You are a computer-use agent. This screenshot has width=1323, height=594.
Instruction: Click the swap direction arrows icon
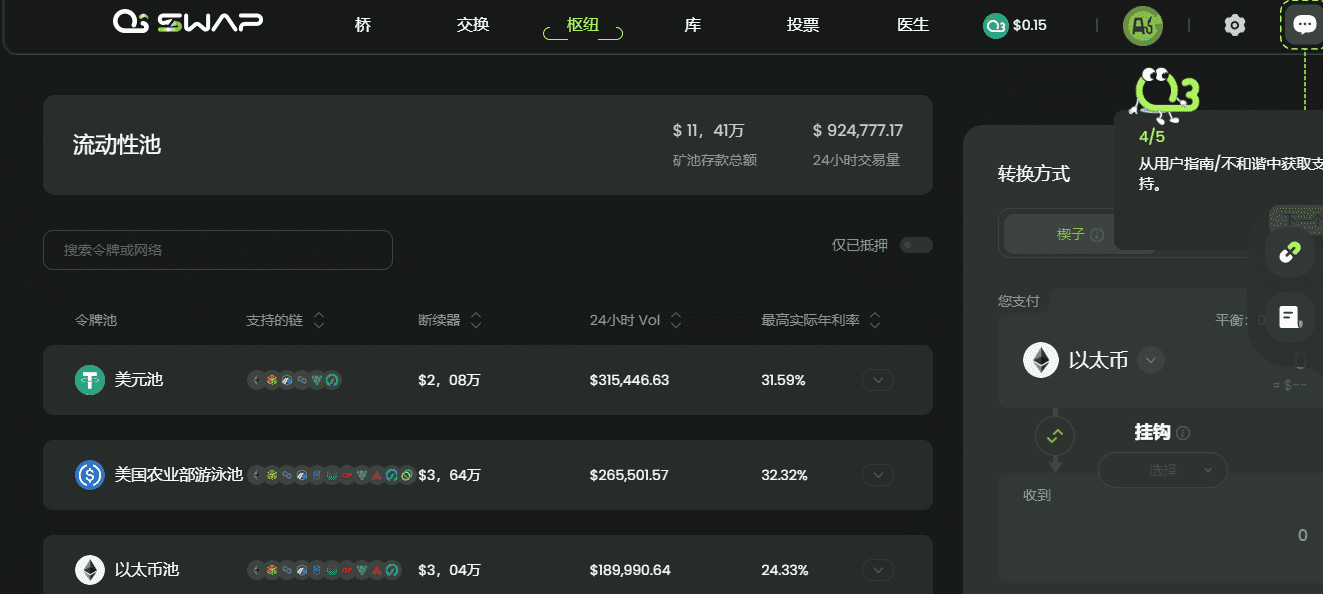click(x=1055, y=435)
